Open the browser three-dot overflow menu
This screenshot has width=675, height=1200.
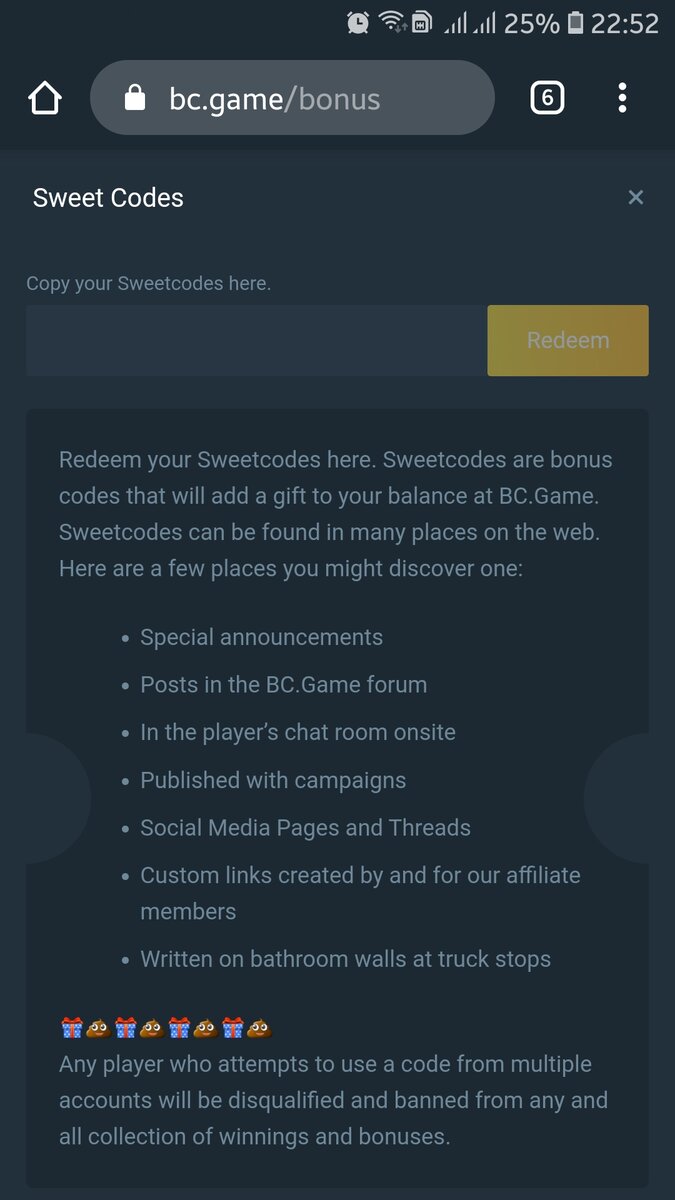coord(622,98)
